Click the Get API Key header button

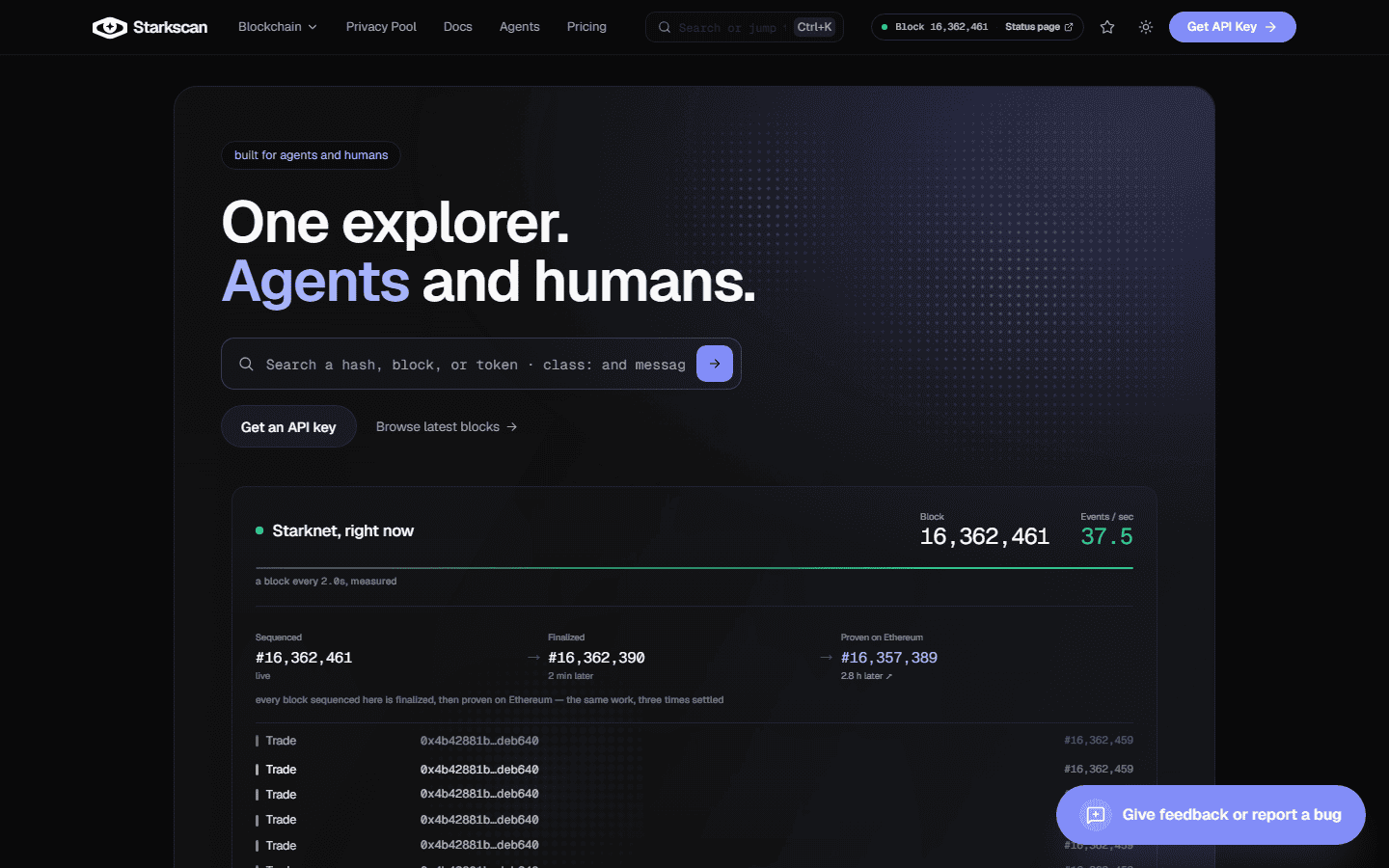(1232, 27)
